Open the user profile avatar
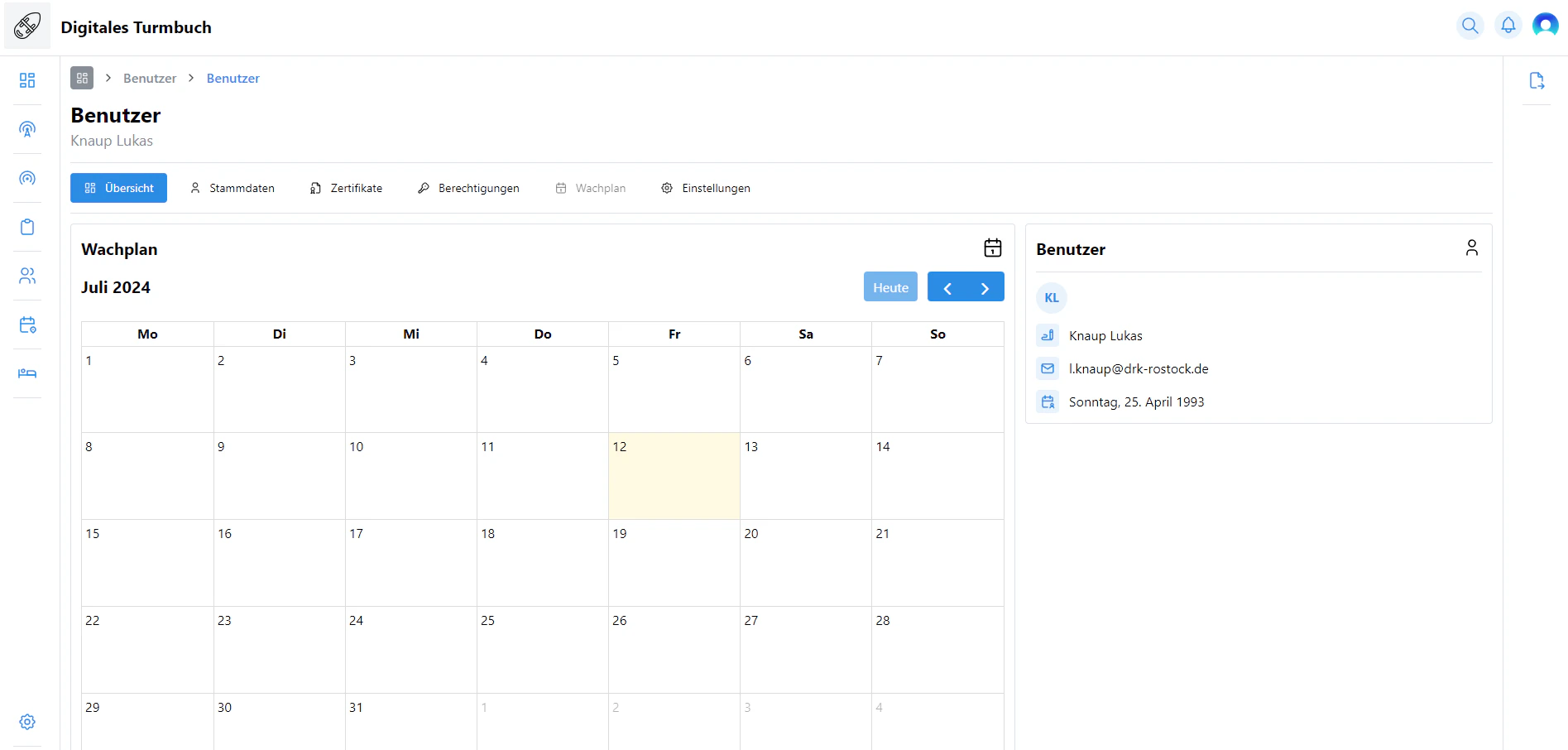Image resolution: width=1568 pixels, height=750 pixels. pos(1545,26)
